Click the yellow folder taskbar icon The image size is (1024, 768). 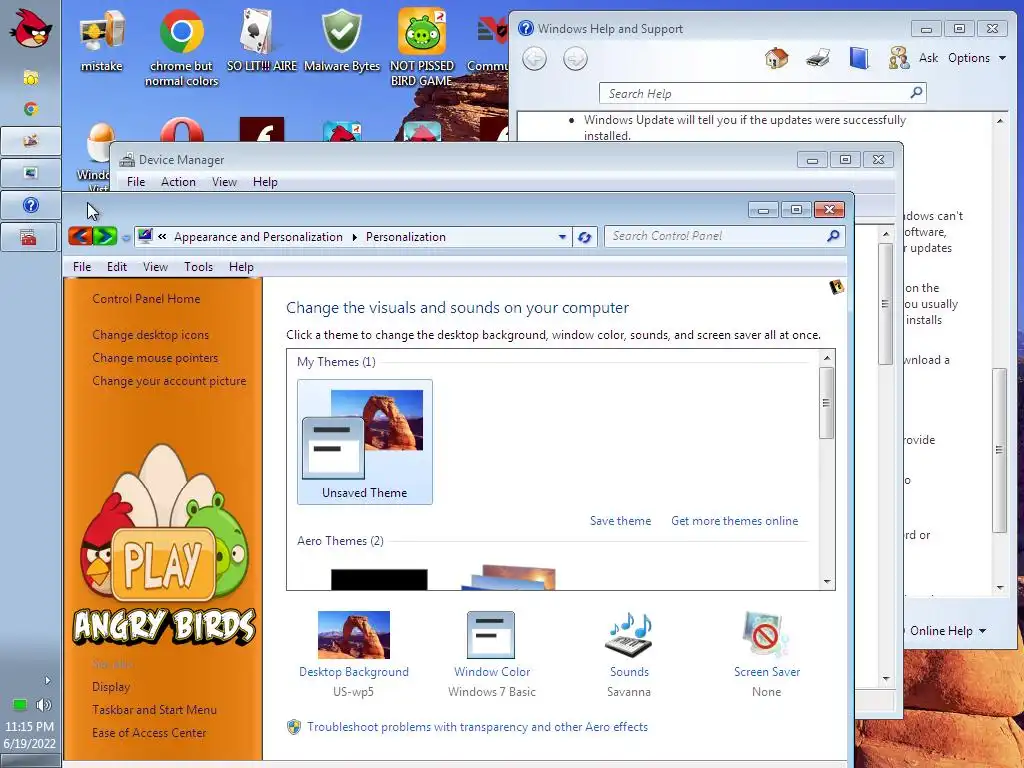tap(30, 77)
